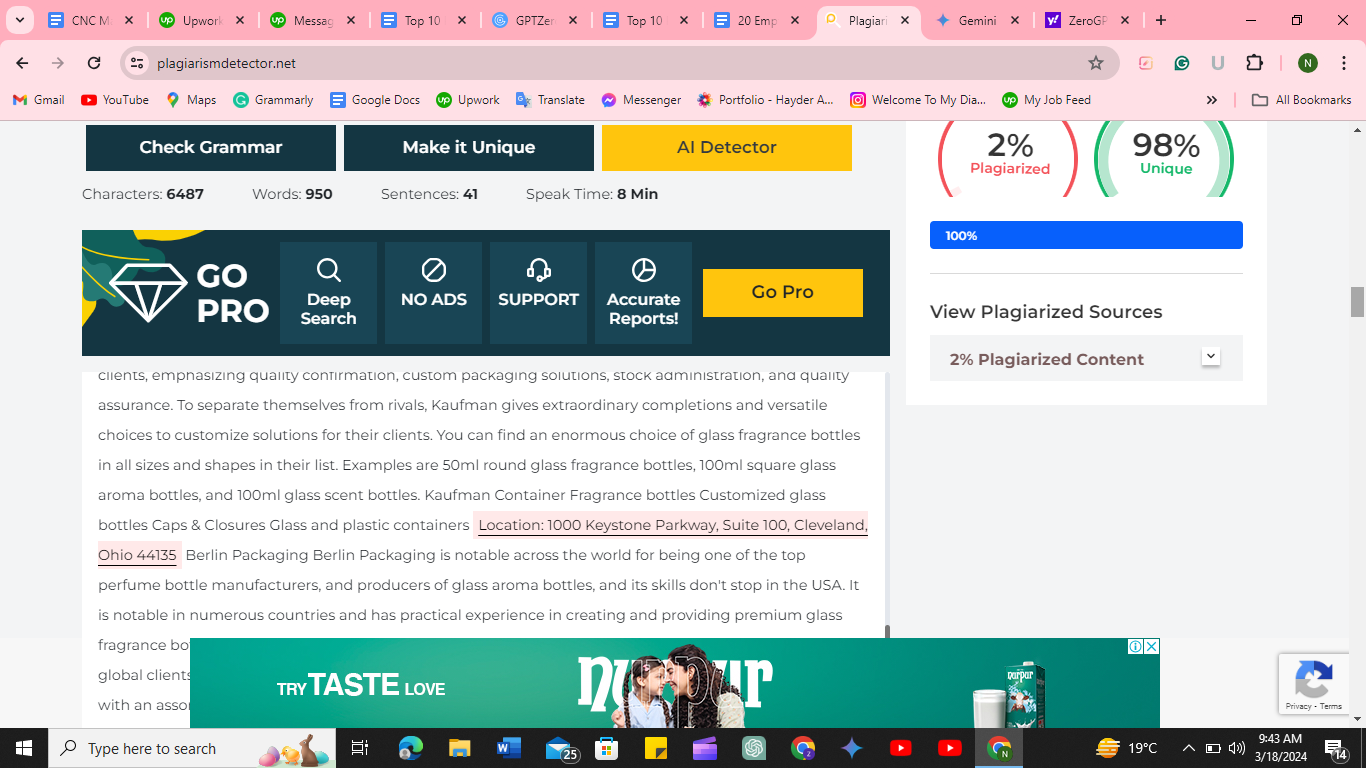The width and height of the screenshot is (1366, 768).
Task: Open the My Job Feed bookmark
Action: 1046,100
